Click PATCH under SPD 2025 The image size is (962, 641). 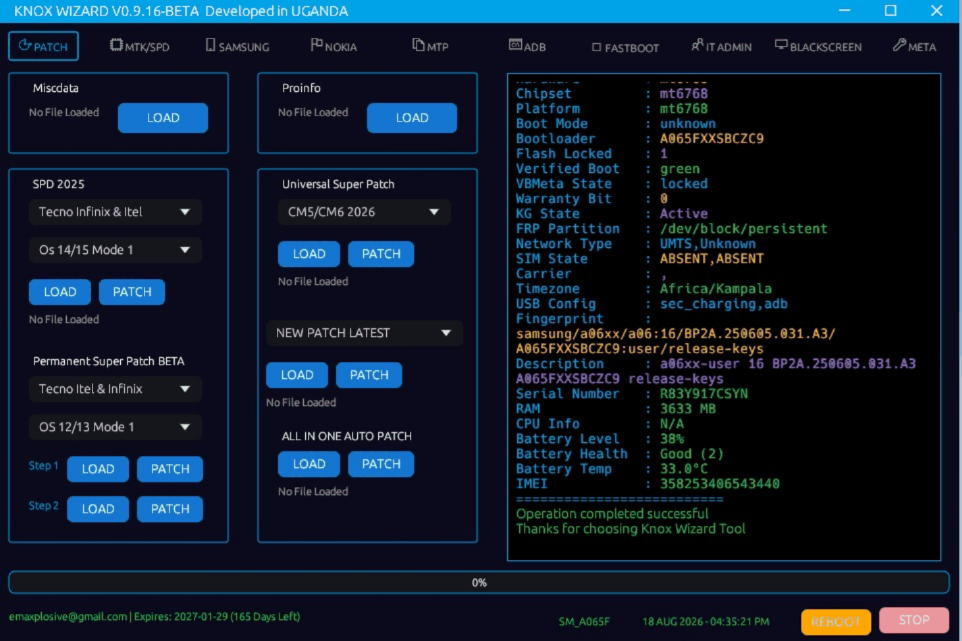point(132,292)
